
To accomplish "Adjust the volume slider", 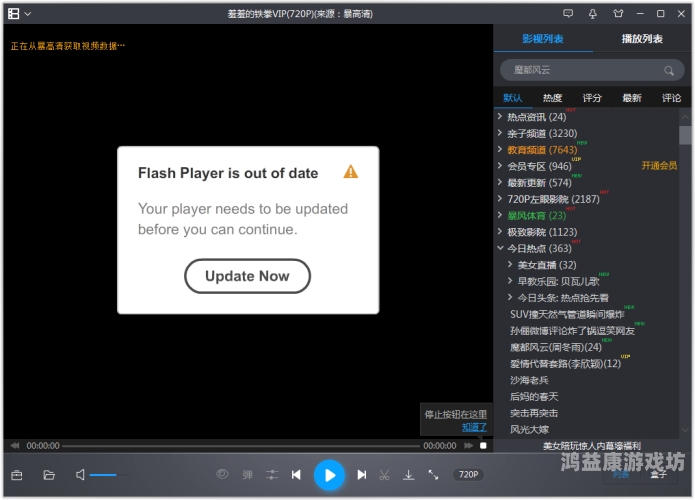I will (109, 475).
